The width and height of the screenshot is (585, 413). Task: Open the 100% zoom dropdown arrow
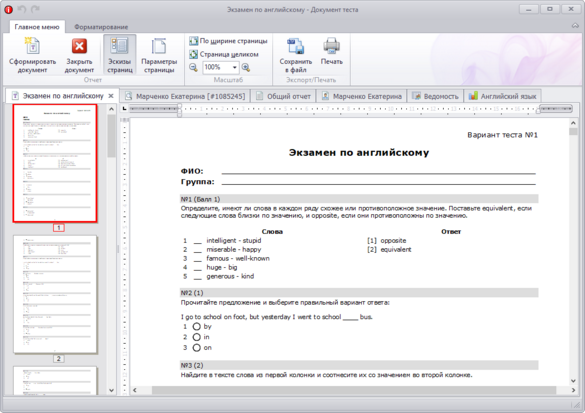[235, 68]
